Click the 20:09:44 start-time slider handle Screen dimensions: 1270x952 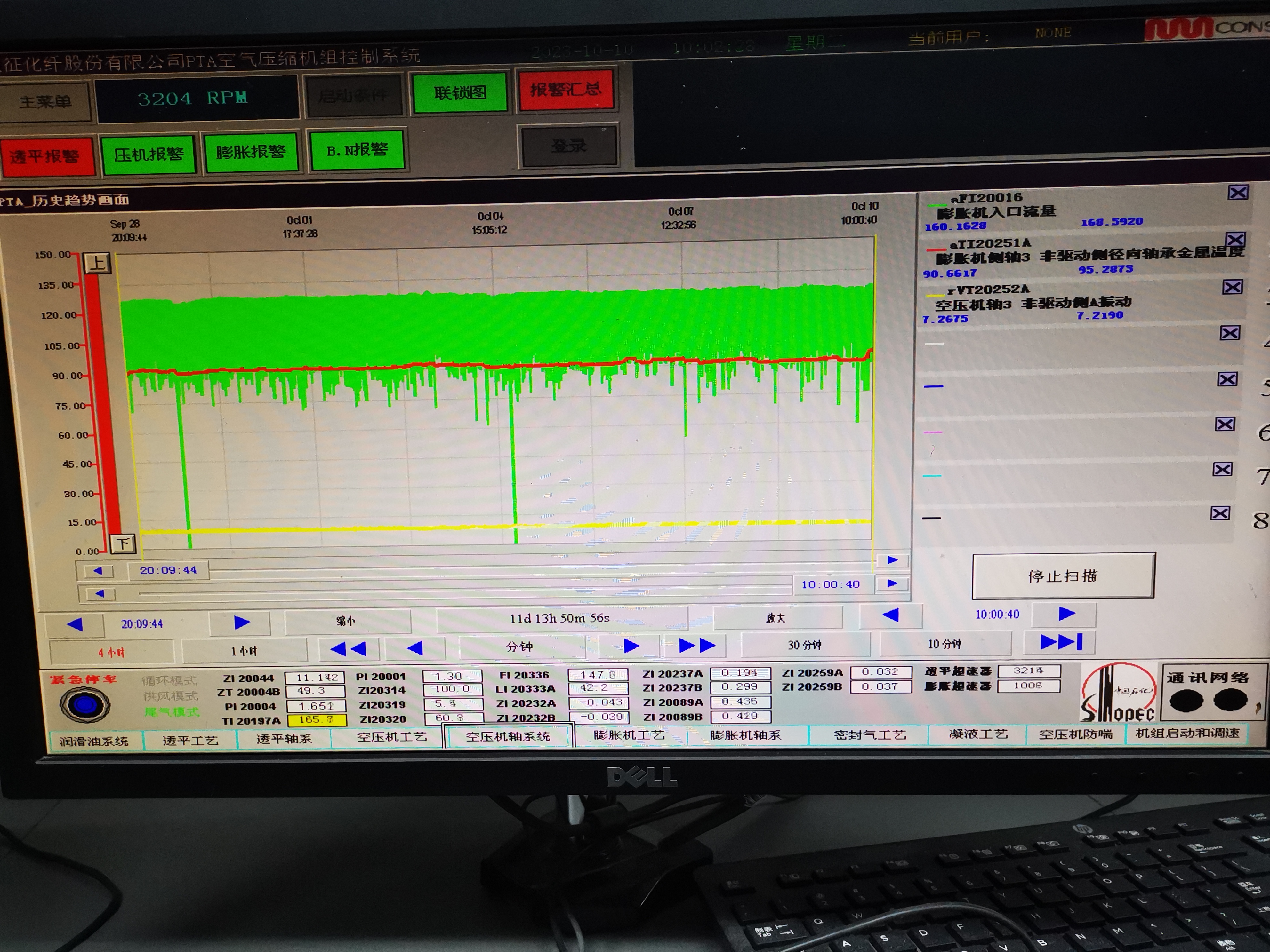tap(168, 570)
